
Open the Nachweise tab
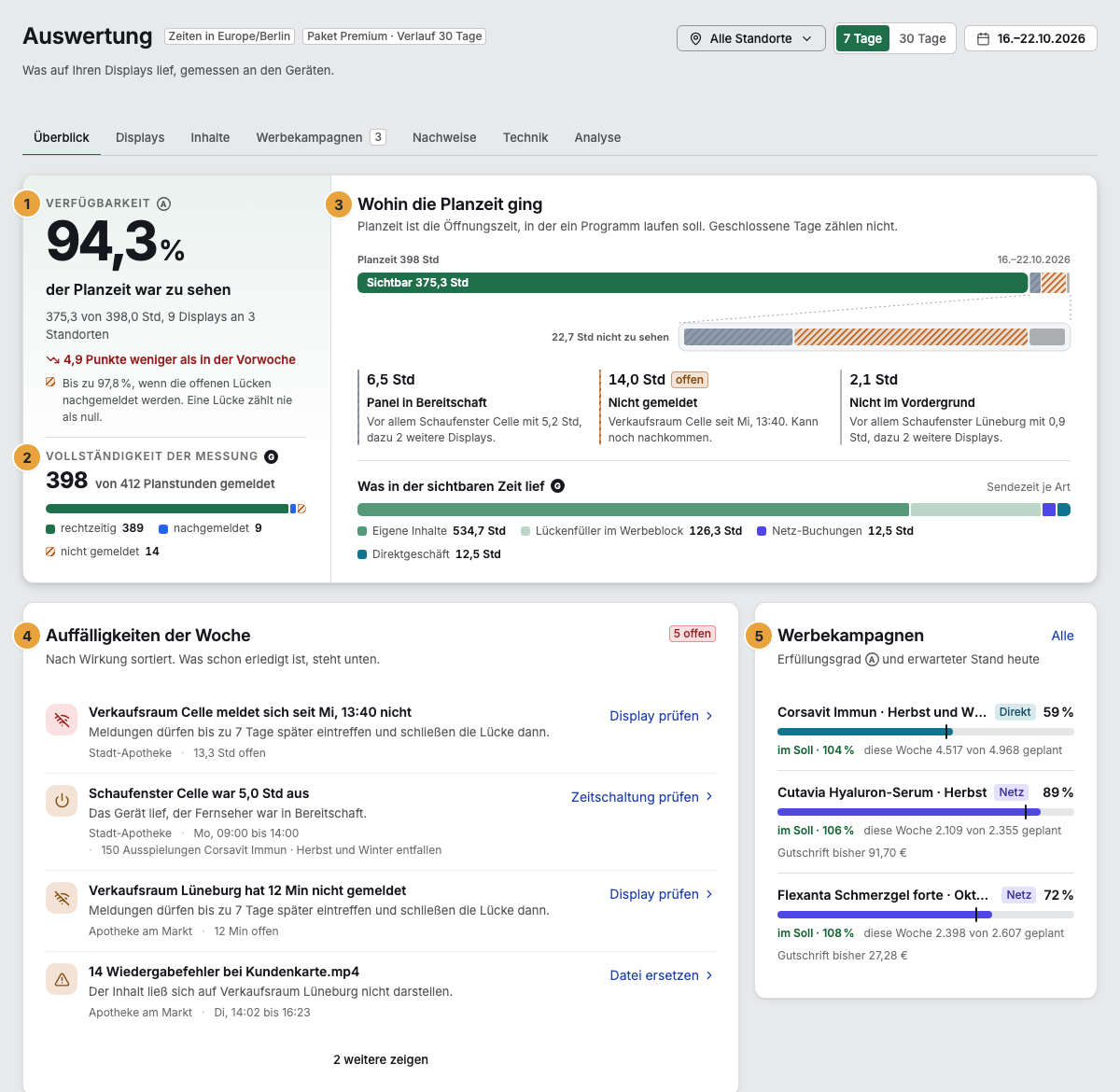pyautogui.click(x=444, y=137)
